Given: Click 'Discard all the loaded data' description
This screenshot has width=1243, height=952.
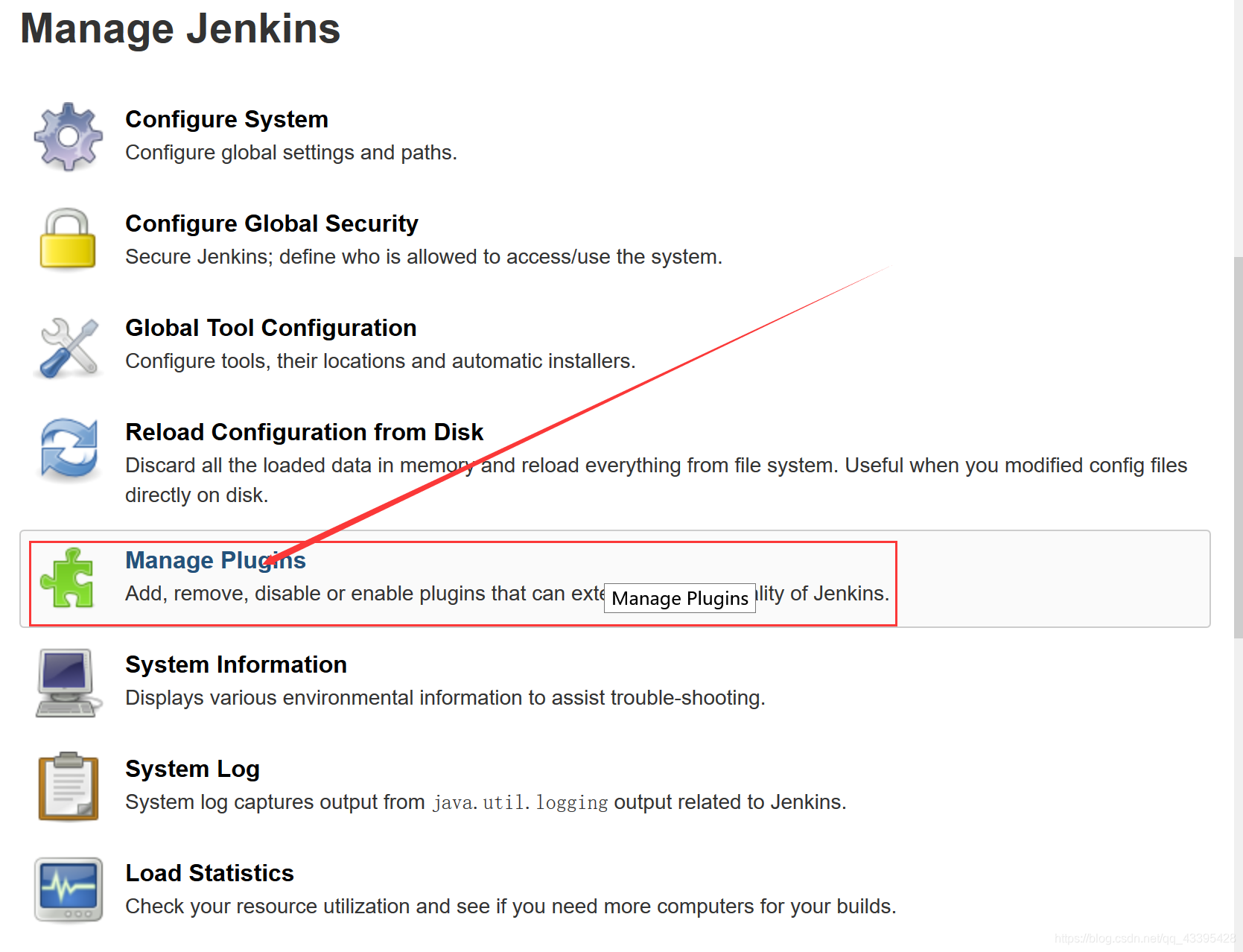Looking at the screenshot, I should pos(656,480).
